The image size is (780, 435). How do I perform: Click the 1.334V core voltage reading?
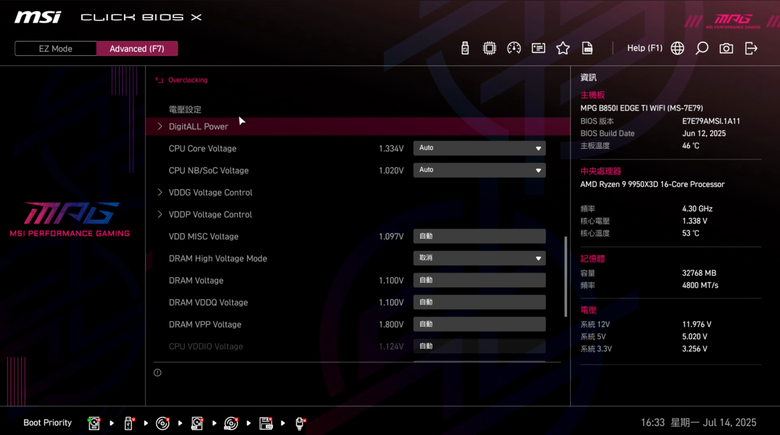391,148
